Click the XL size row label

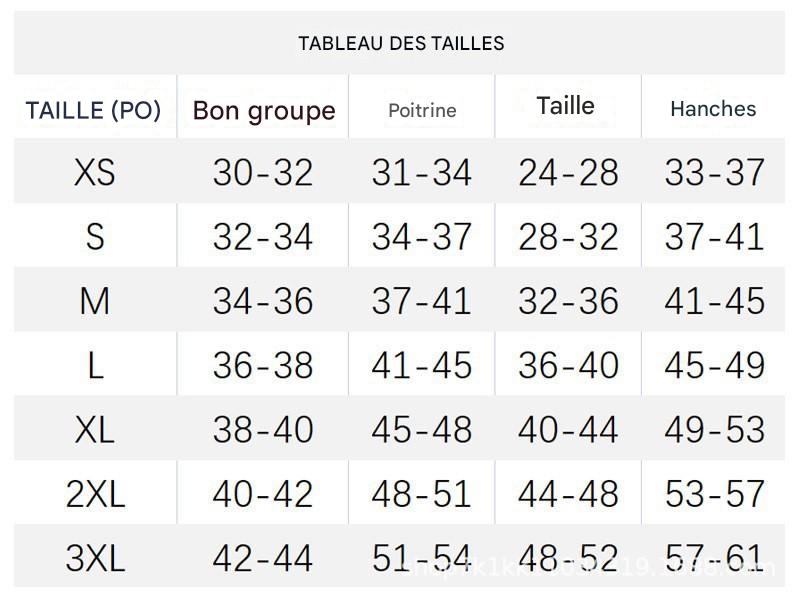95,430
